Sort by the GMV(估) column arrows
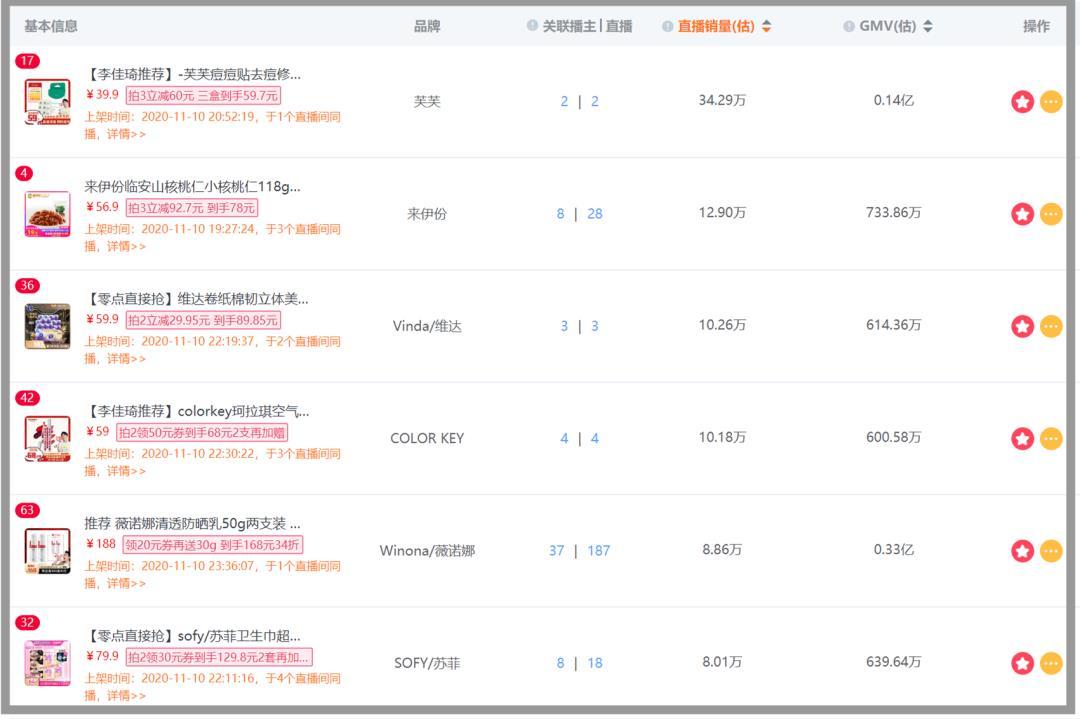The image size is (1080, 719). [x=928, y=26]
